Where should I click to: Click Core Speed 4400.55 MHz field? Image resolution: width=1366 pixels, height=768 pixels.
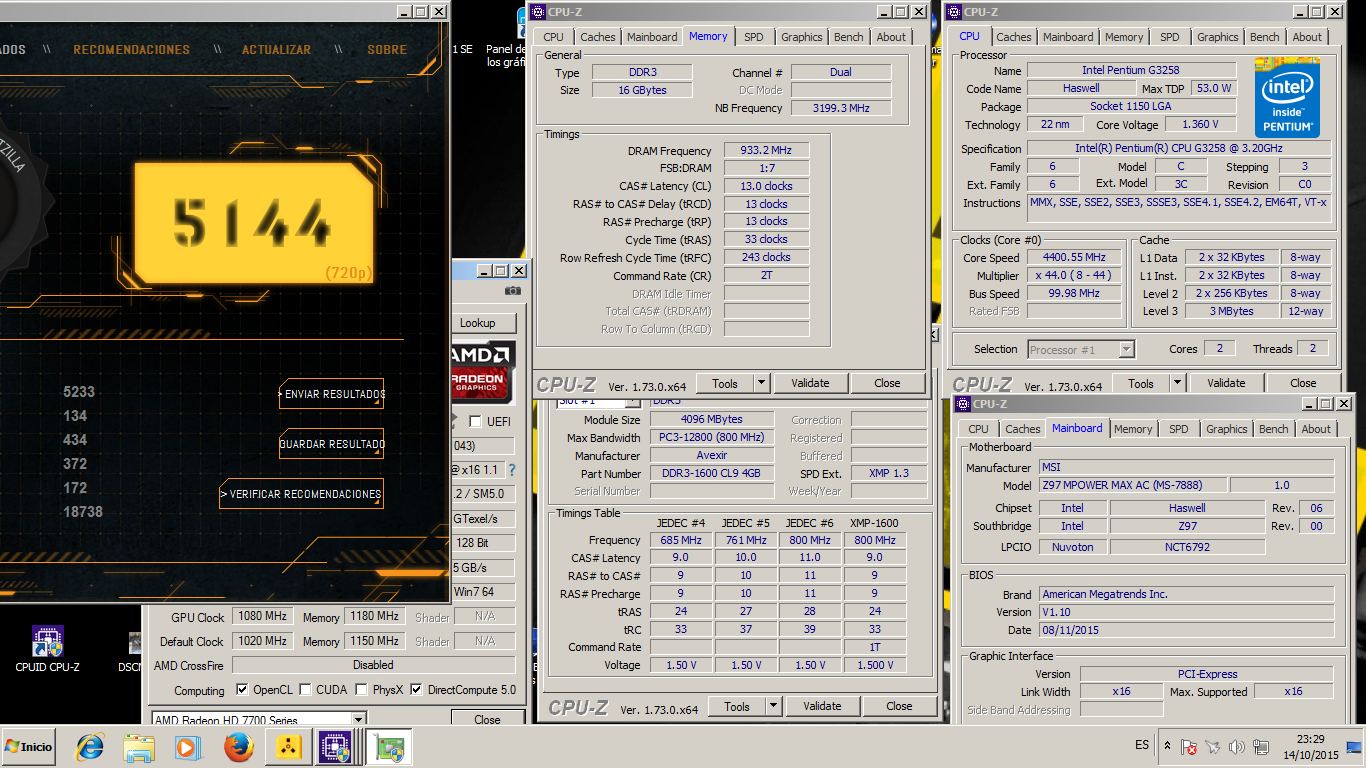(1074, 257)
